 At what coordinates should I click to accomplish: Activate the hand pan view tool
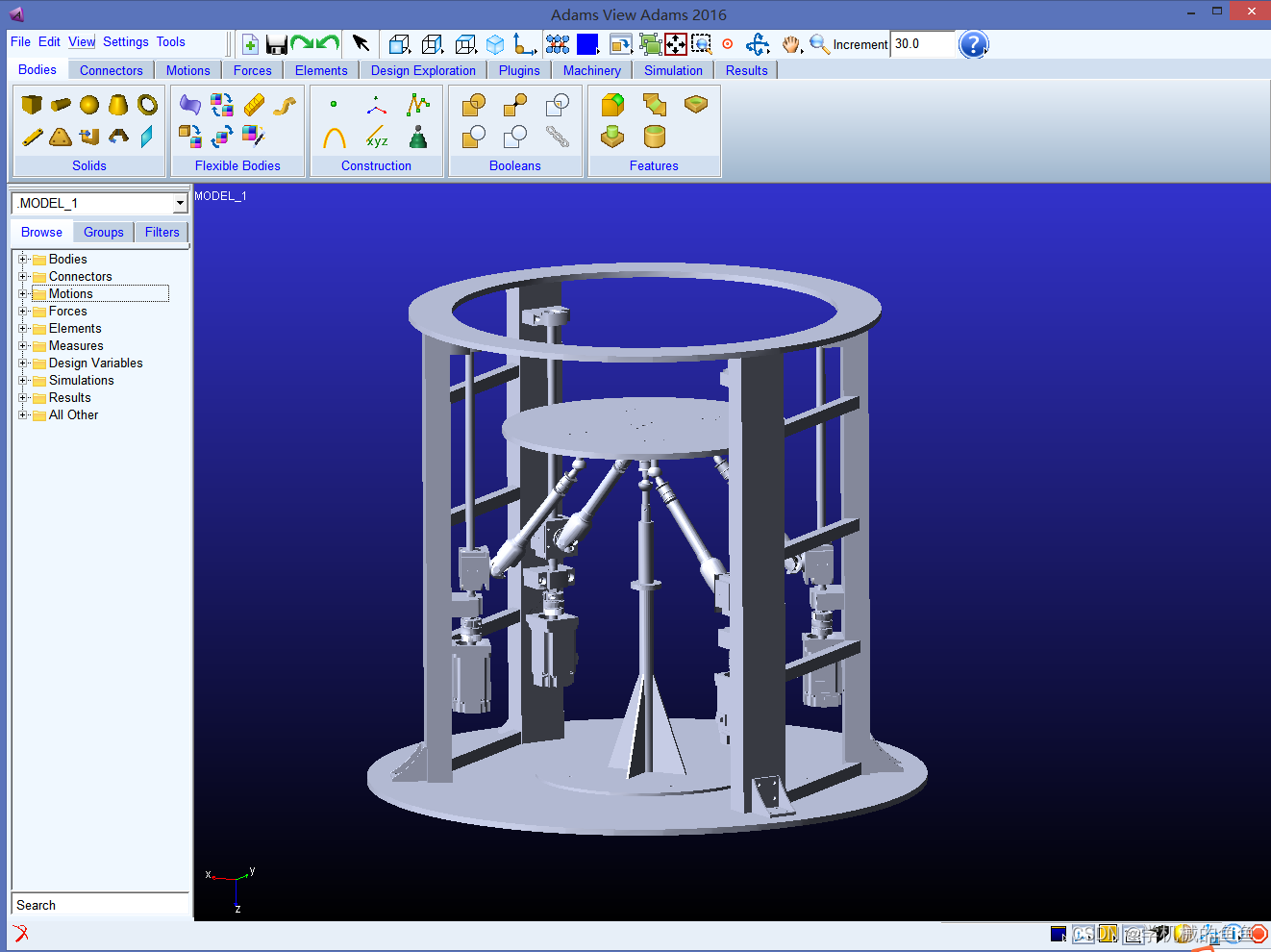coord(790,44)
